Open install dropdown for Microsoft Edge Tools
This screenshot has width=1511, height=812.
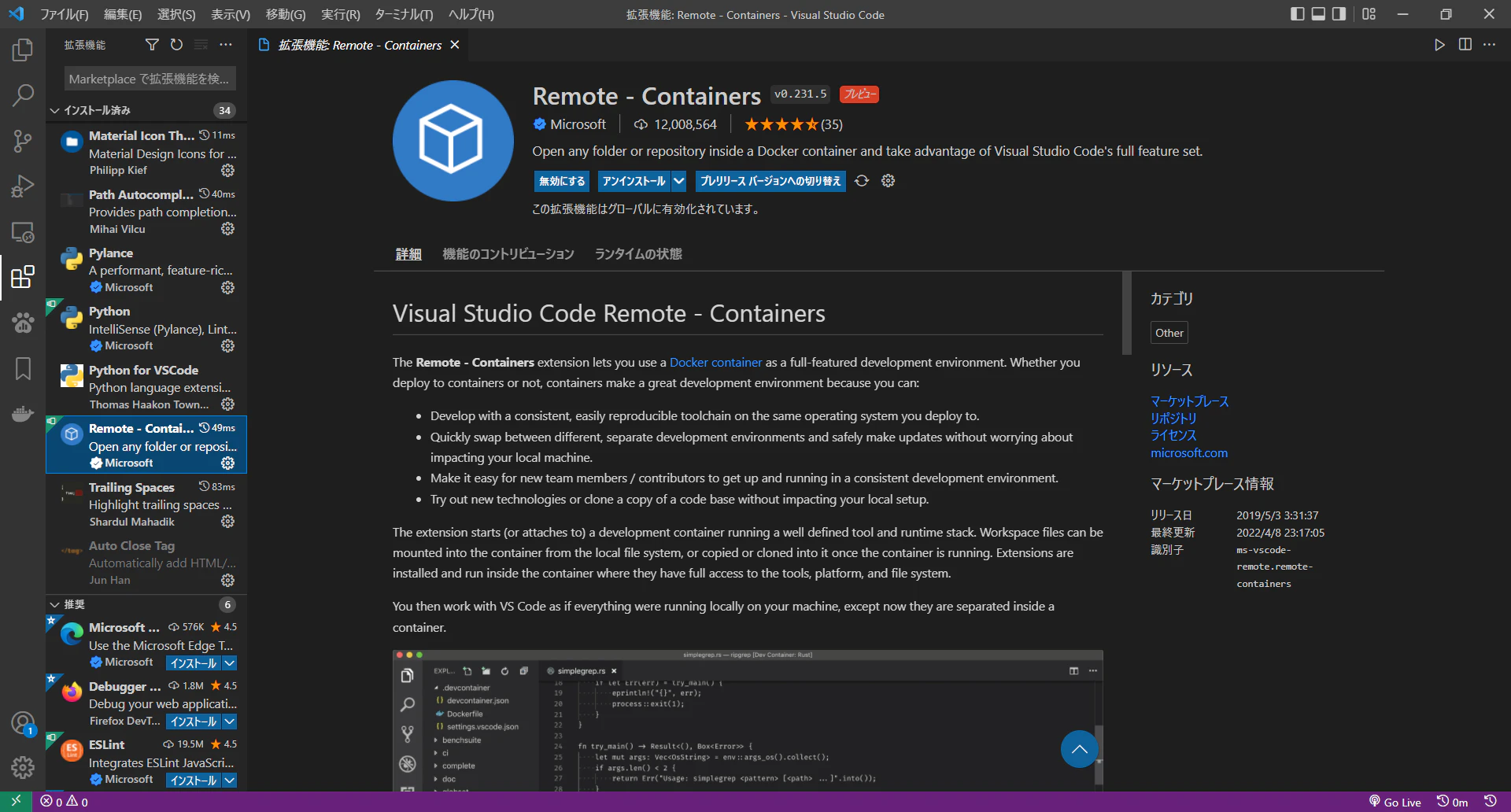click(x=229, y=663)
